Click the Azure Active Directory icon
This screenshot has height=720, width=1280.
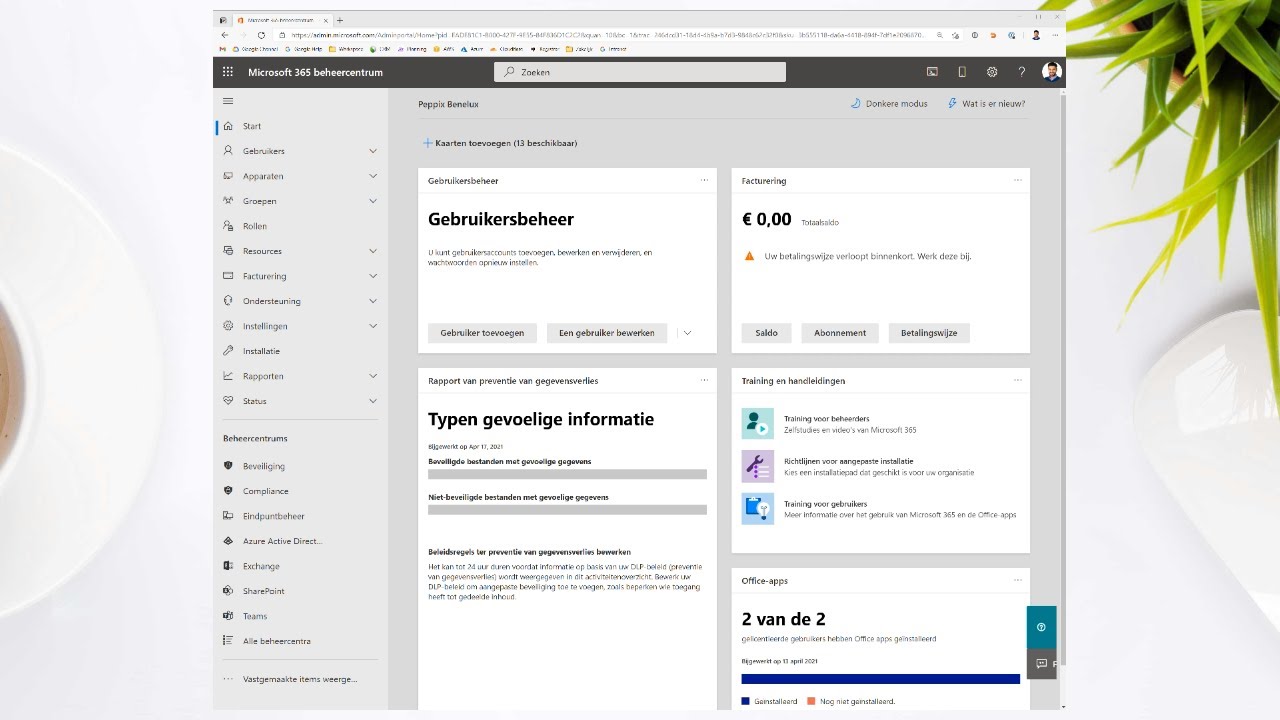[x=228, y=541]
